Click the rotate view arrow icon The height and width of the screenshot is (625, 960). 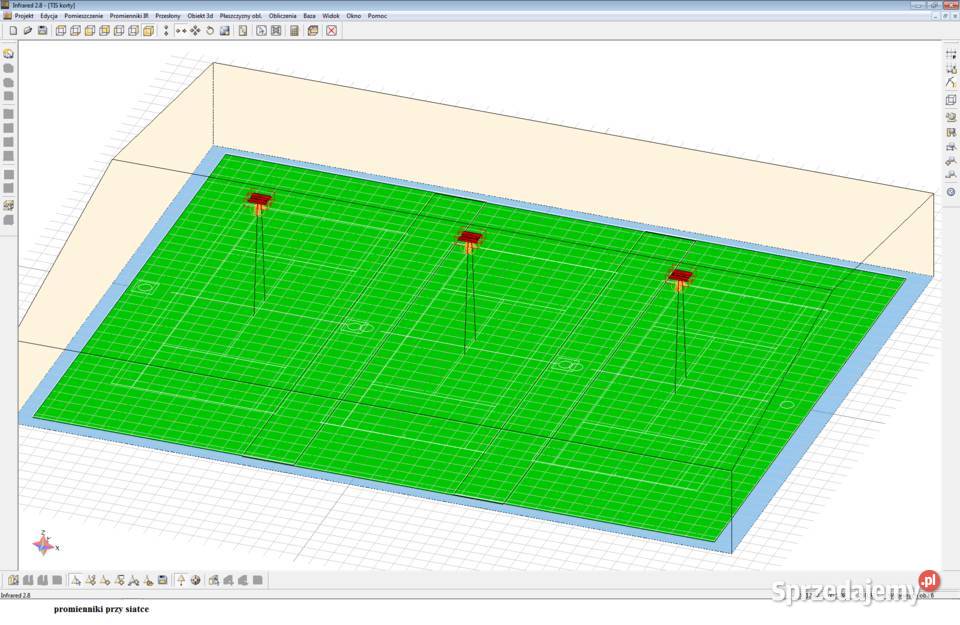[210, 31]
